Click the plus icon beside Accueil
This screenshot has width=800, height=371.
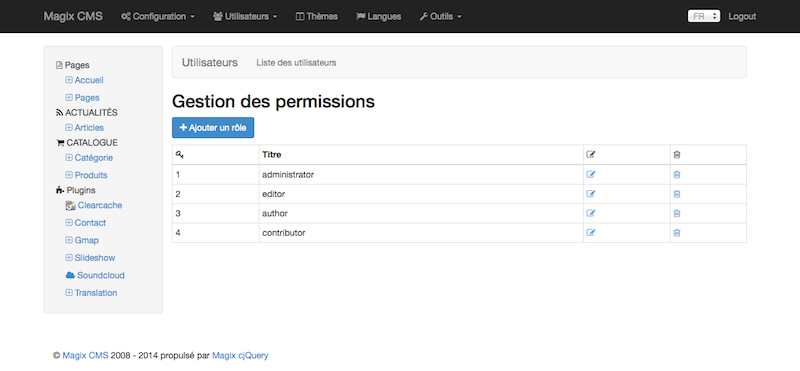69,80
